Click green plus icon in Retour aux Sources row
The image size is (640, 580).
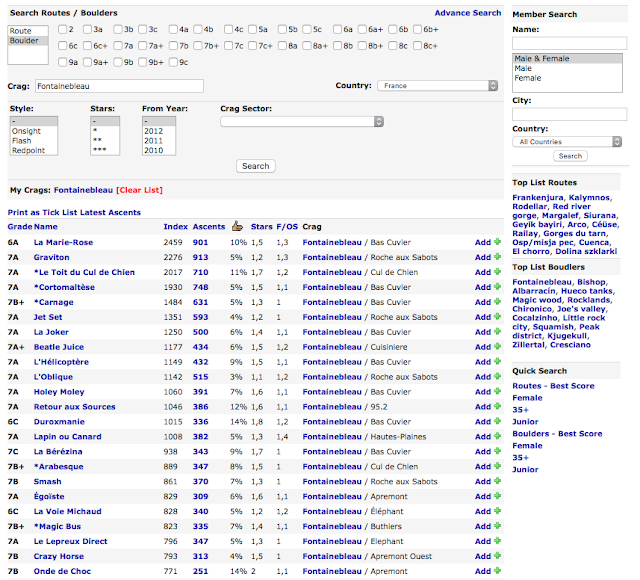coord(497,406)
